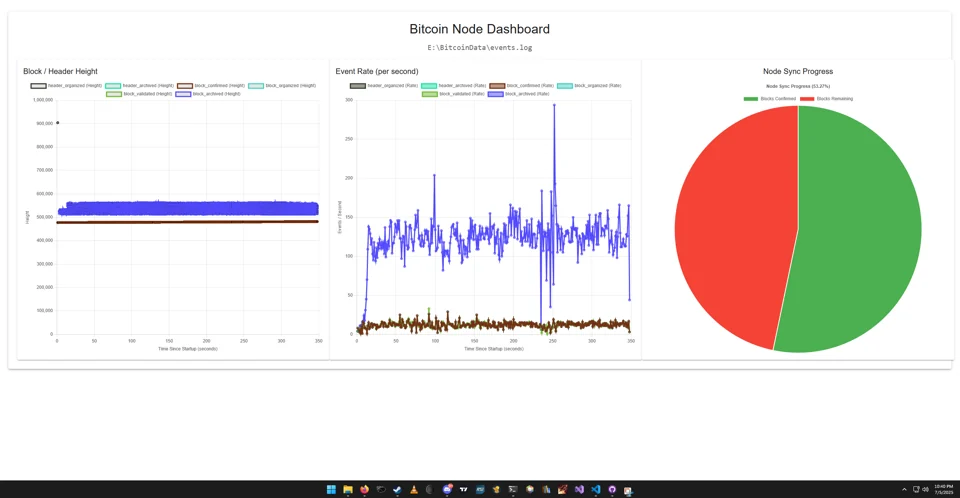Click the Bitcoin Node Dashboard title
The image size is (960, 498).
tap(479, 29)
